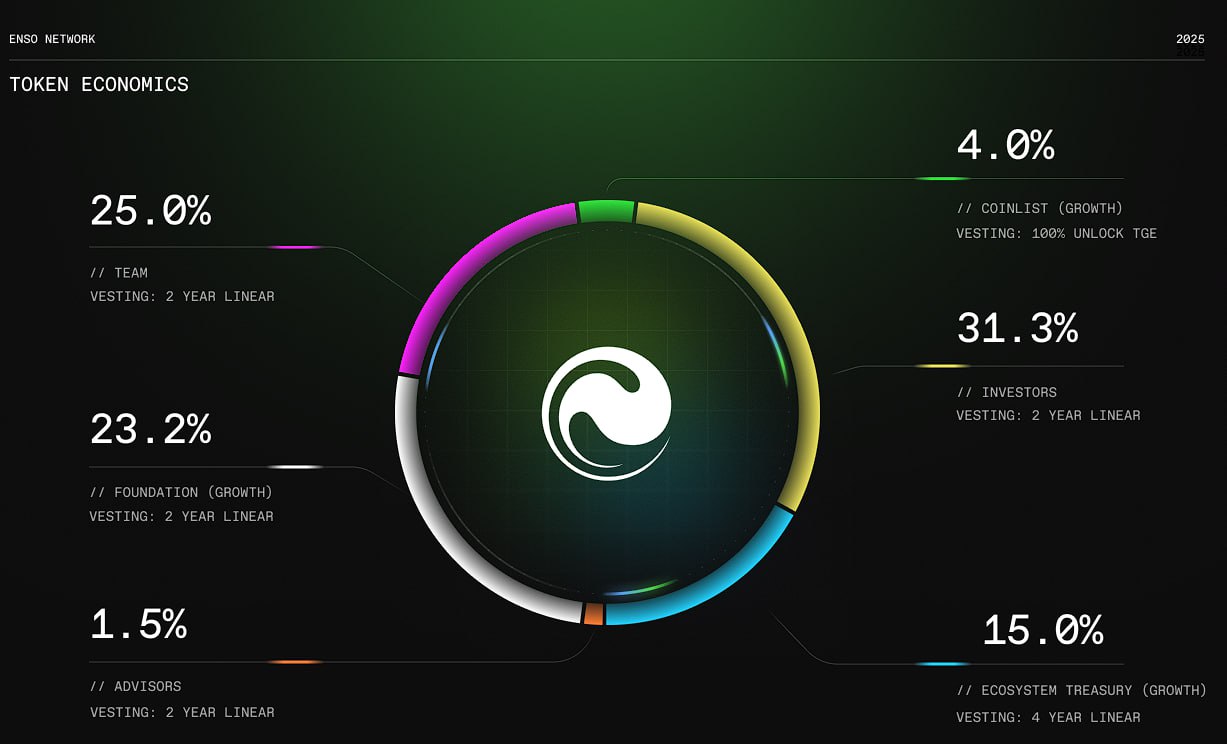1227x744 pixels.
Task: Click the white legend marker under 23.2%
Action: pyautogui.click(x=295, y=467)
